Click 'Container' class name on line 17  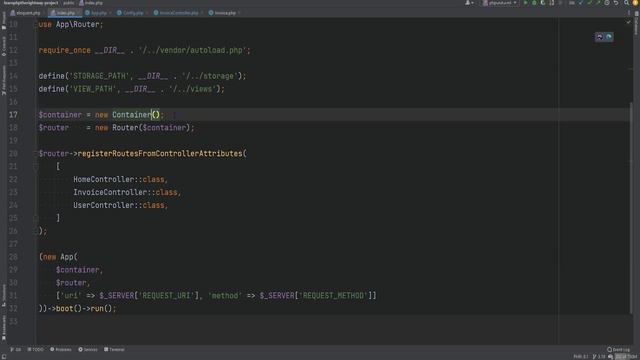pyautogui.click(x=131, y=115)
